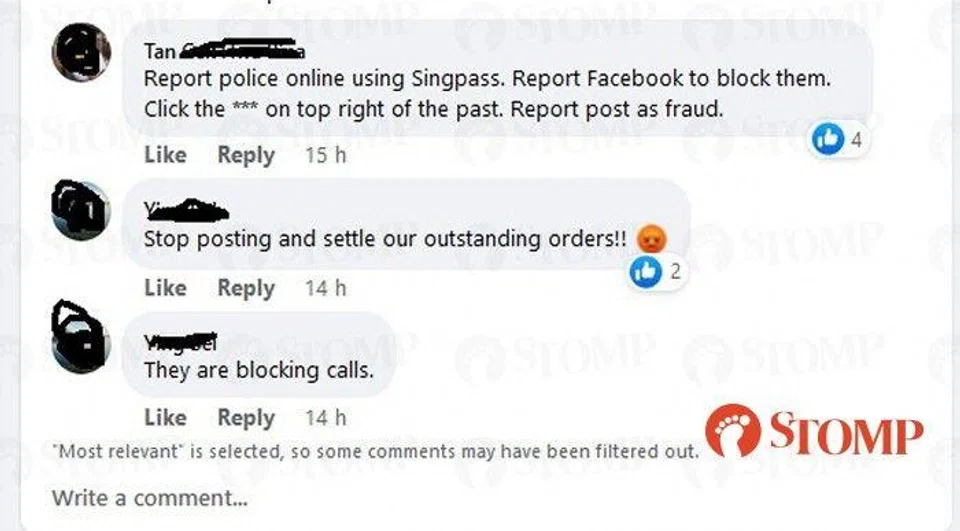Click the 'Most relevant' filter notice text
The width and height of the screenshot is (960, 531).
tap(375, 452)
